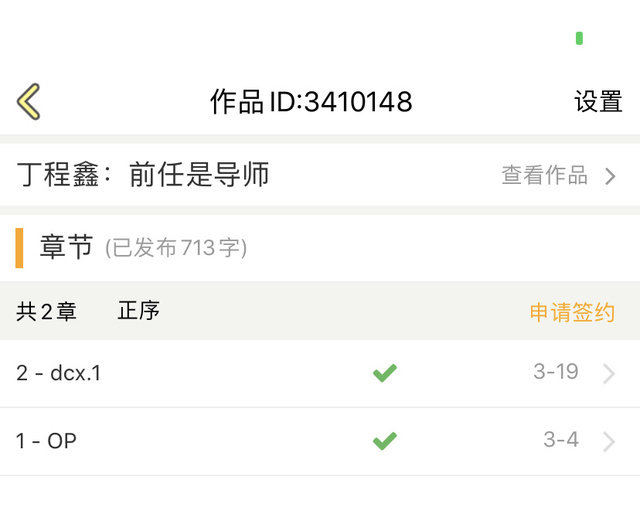Tap the 共2章 chapter count
640x514 pixels.
(46, 311)
